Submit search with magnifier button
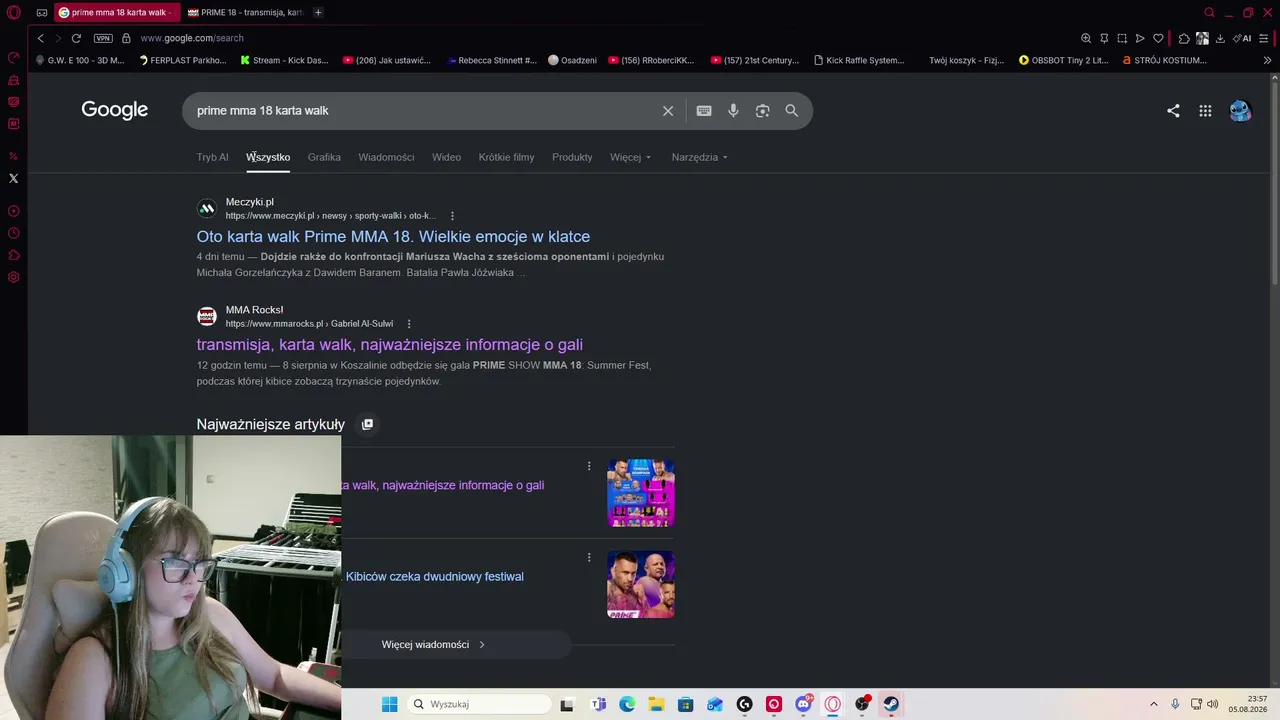Screen dimensions: 1280x720 [792, 111]
